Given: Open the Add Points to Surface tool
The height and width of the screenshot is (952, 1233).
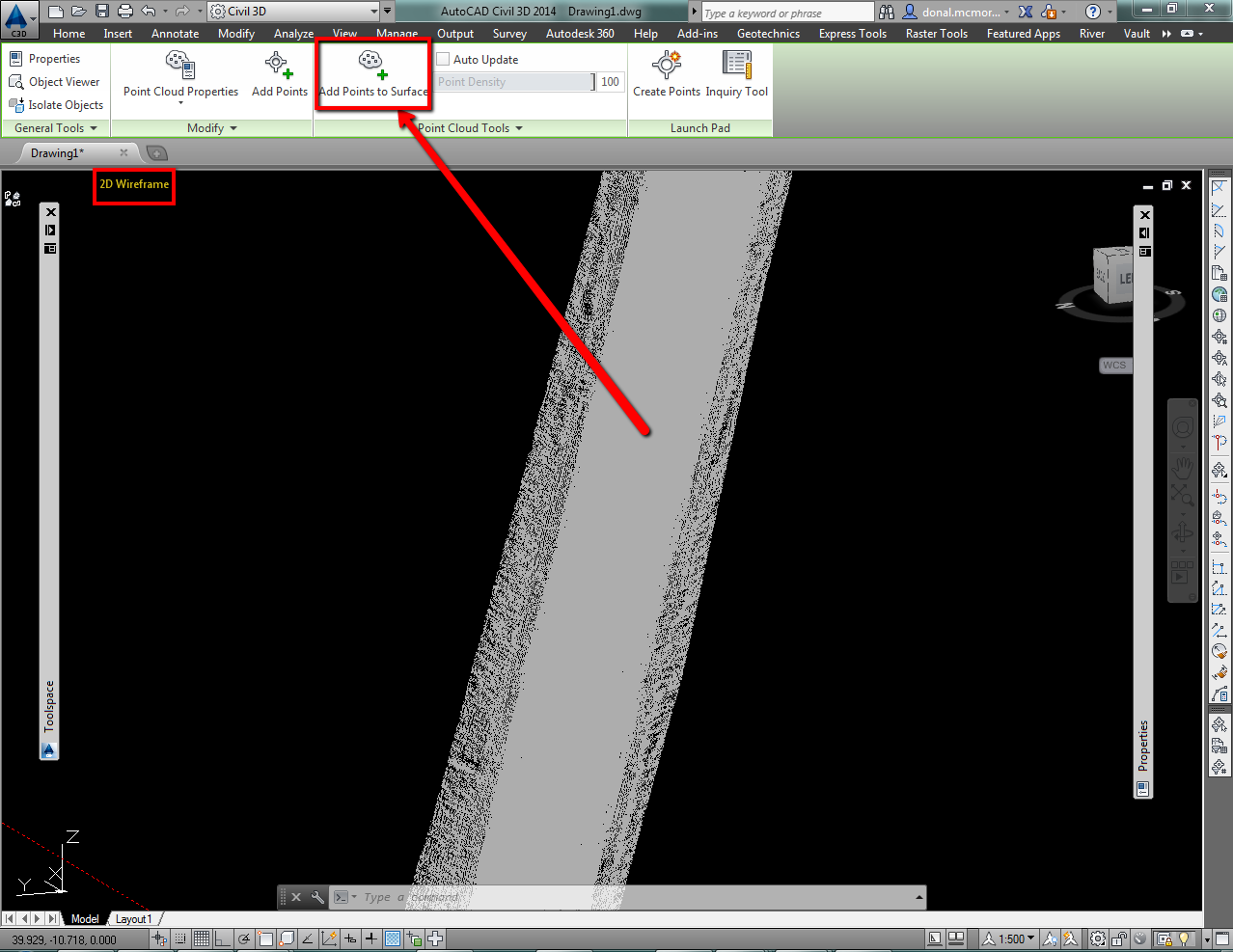Looking at the screenshot, I should click(x=372, y=74).
